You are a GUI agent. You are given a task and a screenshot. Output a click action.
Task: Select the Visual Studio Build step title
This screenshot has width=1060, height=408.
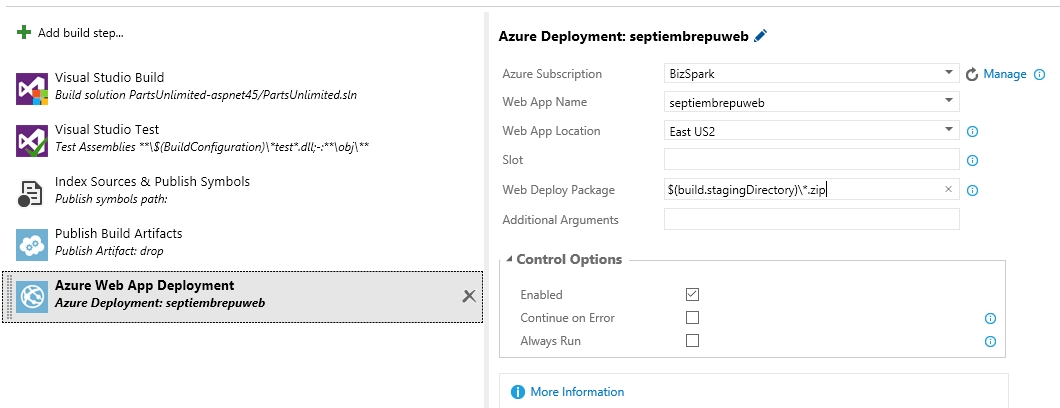(110, 78)
